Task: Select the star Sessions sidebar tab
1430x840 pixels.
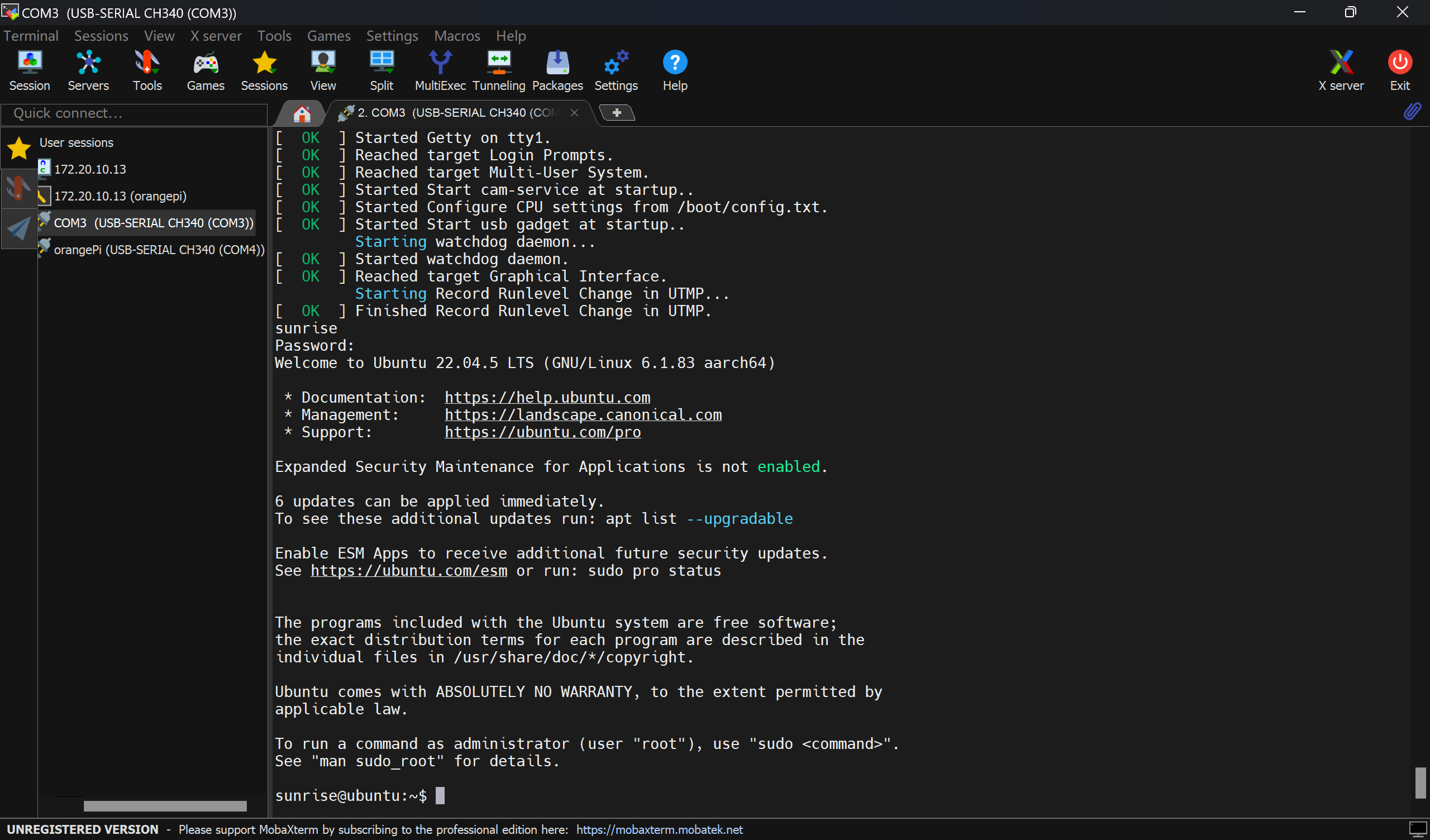Action: (19, 148)
